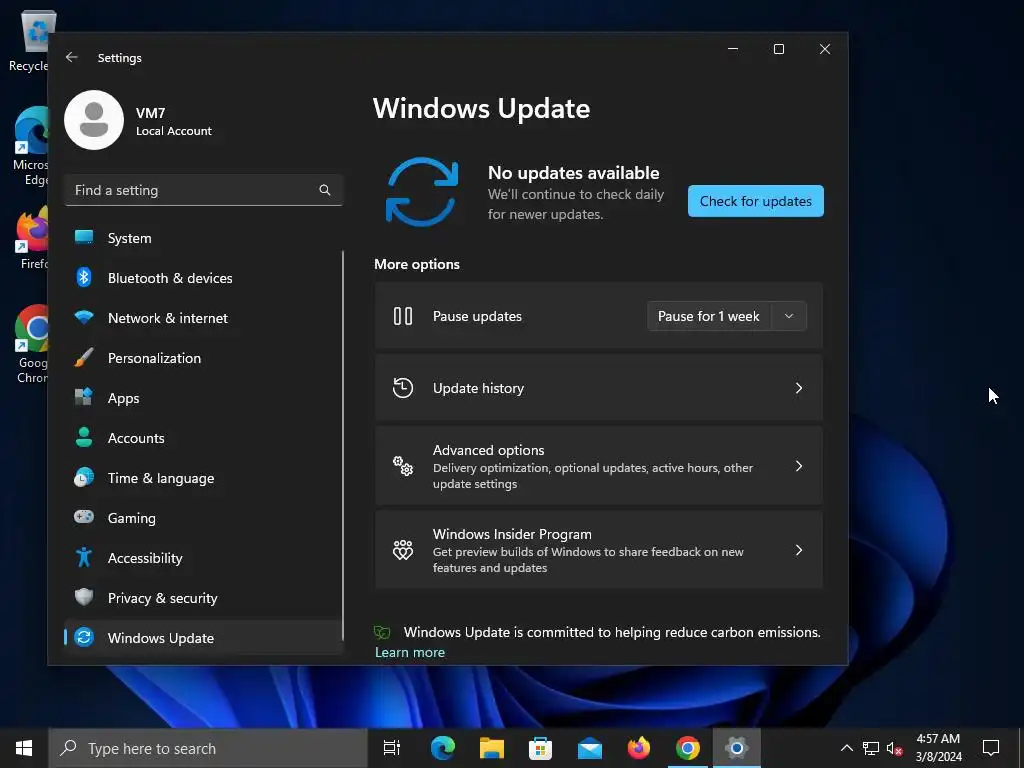The image size is (1024, 768).
Task: Switch to Privacy & security settings
Action: coord(203,597)
